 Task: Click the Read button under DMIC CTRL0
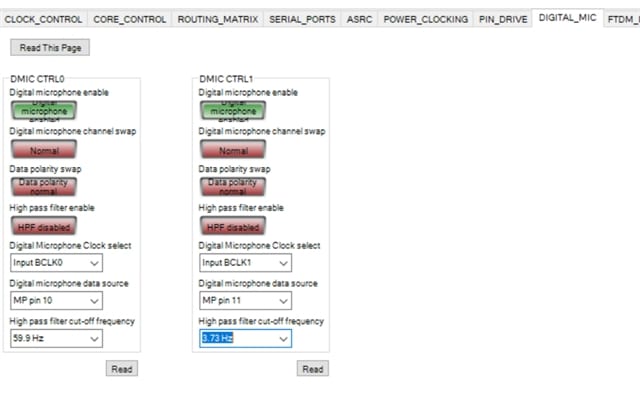pos(122,368)
